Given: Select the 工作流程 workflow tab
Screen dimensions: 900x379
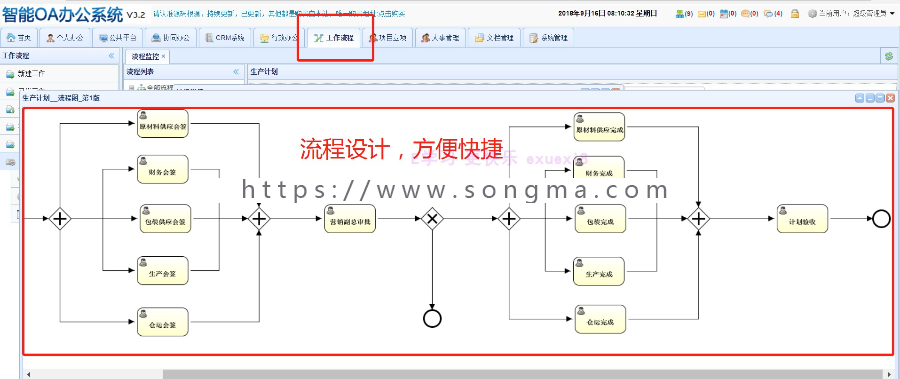Looking at the screenshot, I should (334, 38).
